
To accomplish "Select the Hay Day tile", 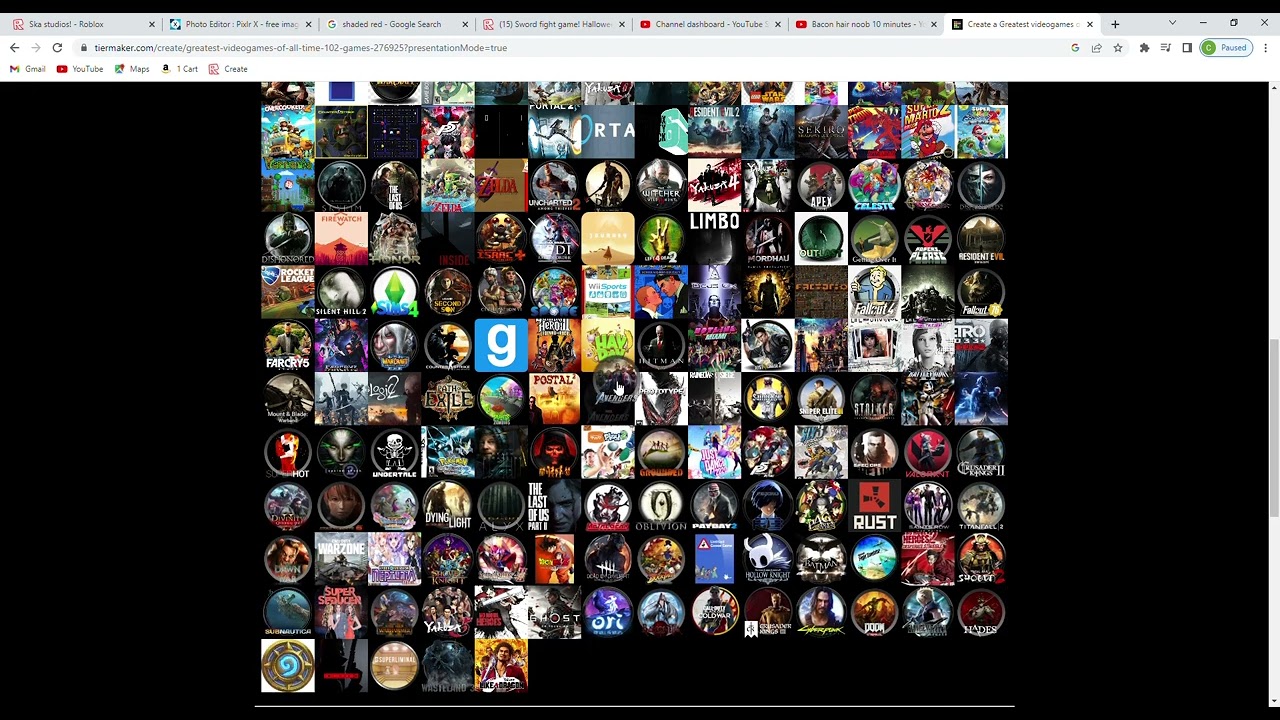I will [x=608, y=345].
